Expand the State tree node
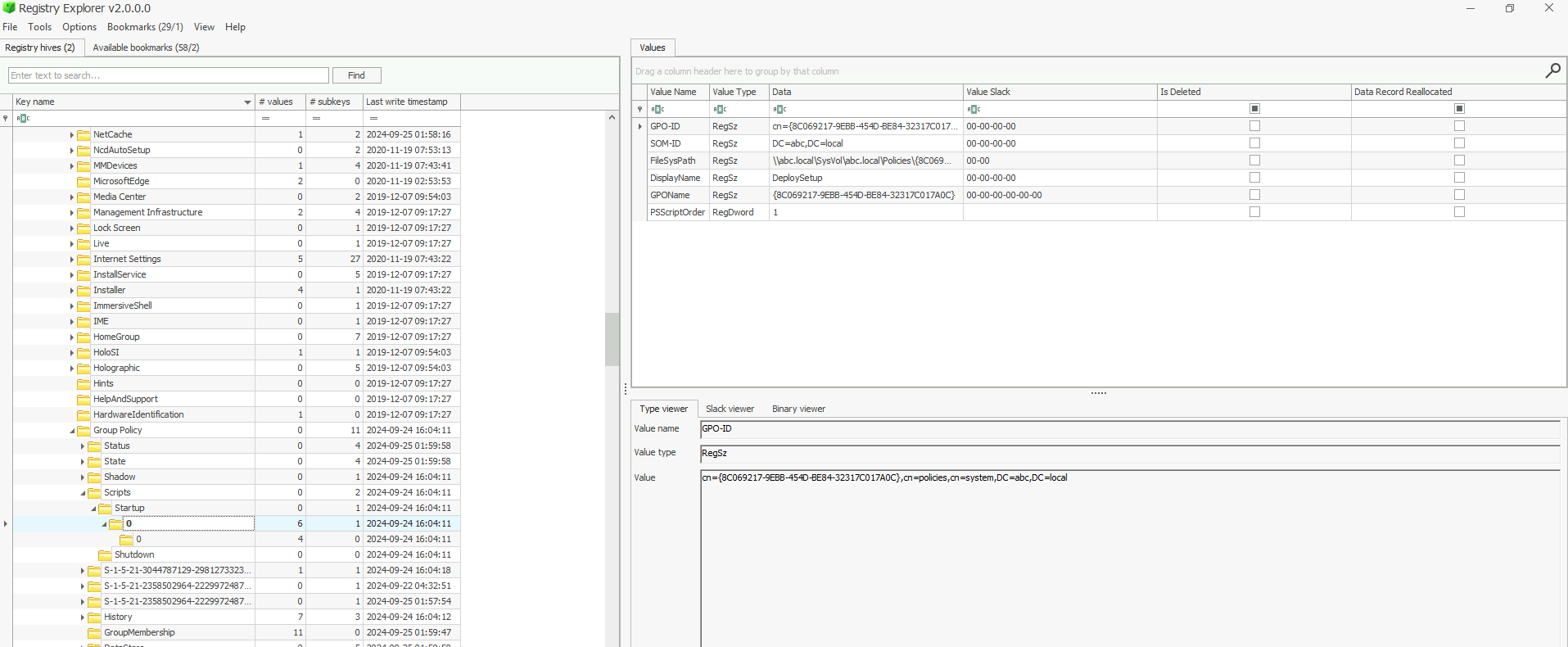The width and height of the screenshot is (1568, 647). (82, 462)
